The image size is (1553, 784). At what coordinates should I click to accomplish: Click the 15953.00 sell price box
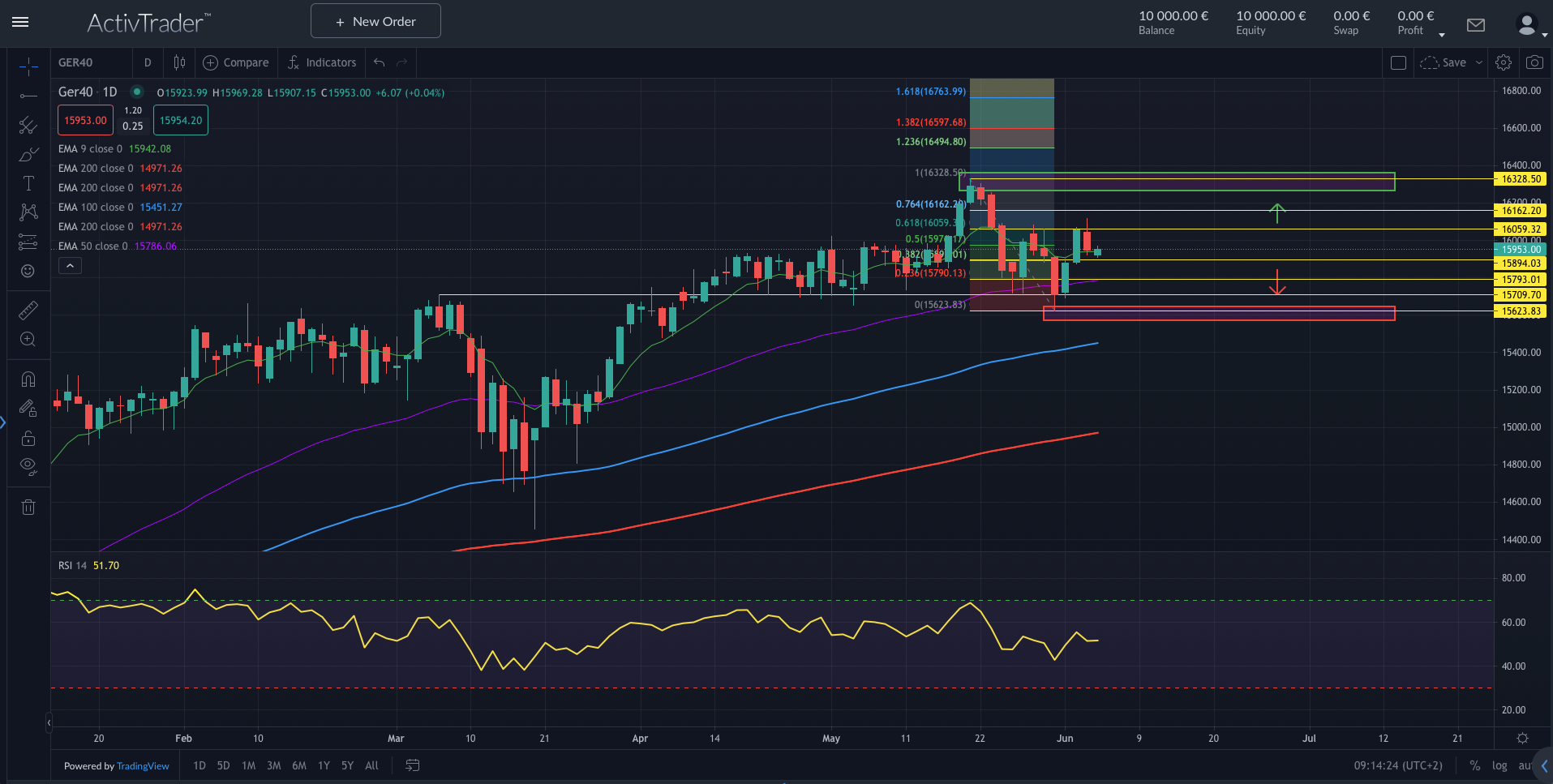tap(84, 119)
